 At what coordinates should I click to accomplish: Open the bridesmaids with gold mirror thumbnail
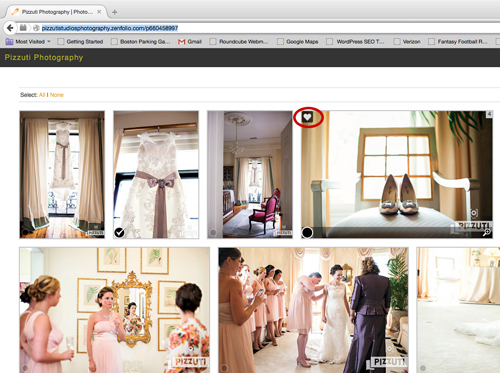point(114,310)
